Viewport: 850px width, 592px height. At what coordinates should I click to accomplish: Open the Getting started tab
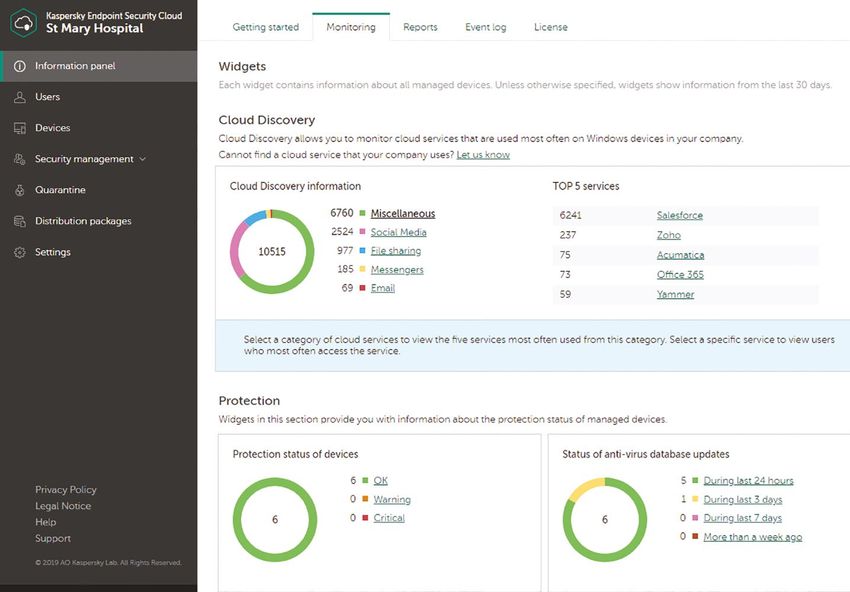coord(266,27)
